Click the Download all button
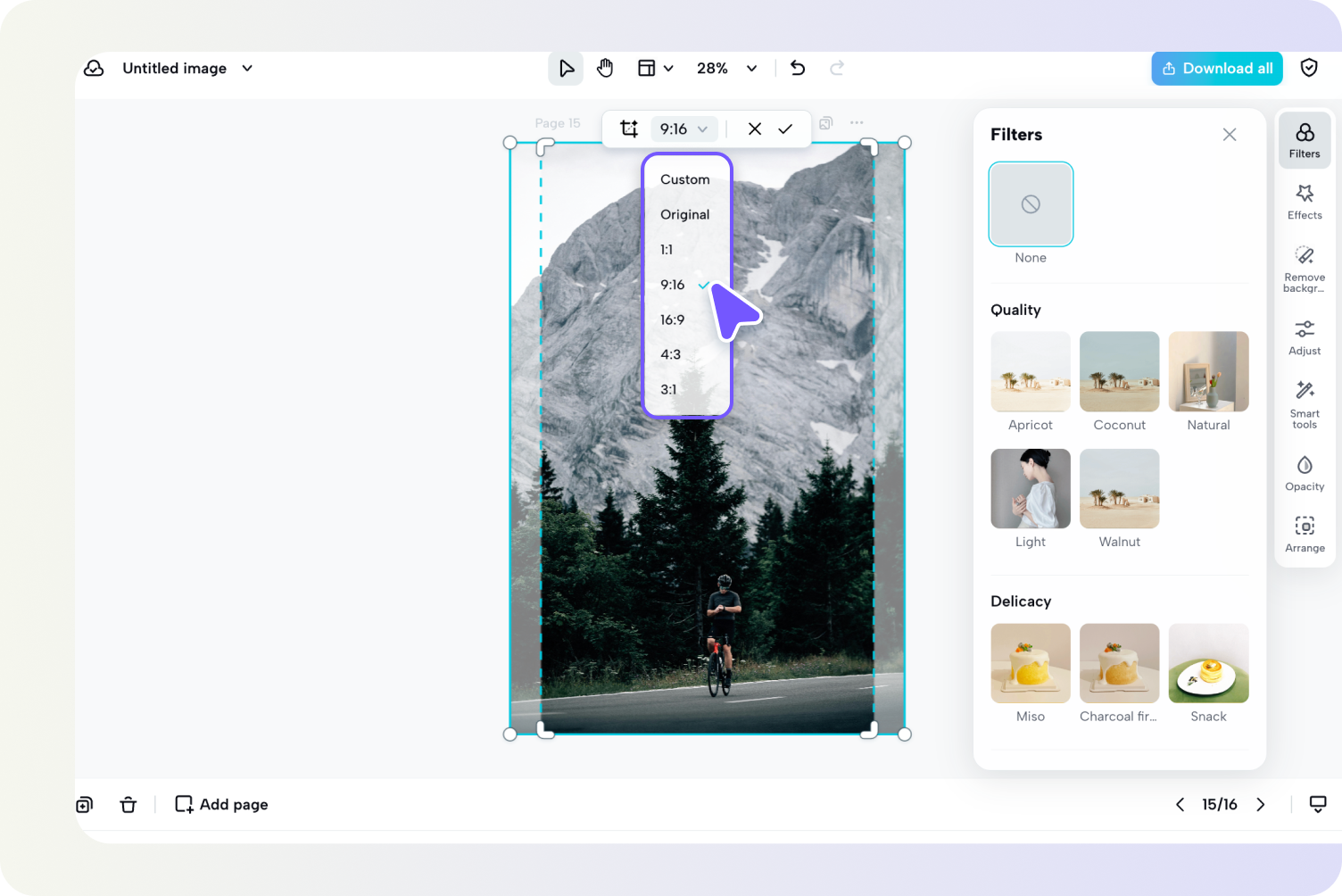Image resolution: width=1342 pixels, height=896 pixels. click(1217, 69)
